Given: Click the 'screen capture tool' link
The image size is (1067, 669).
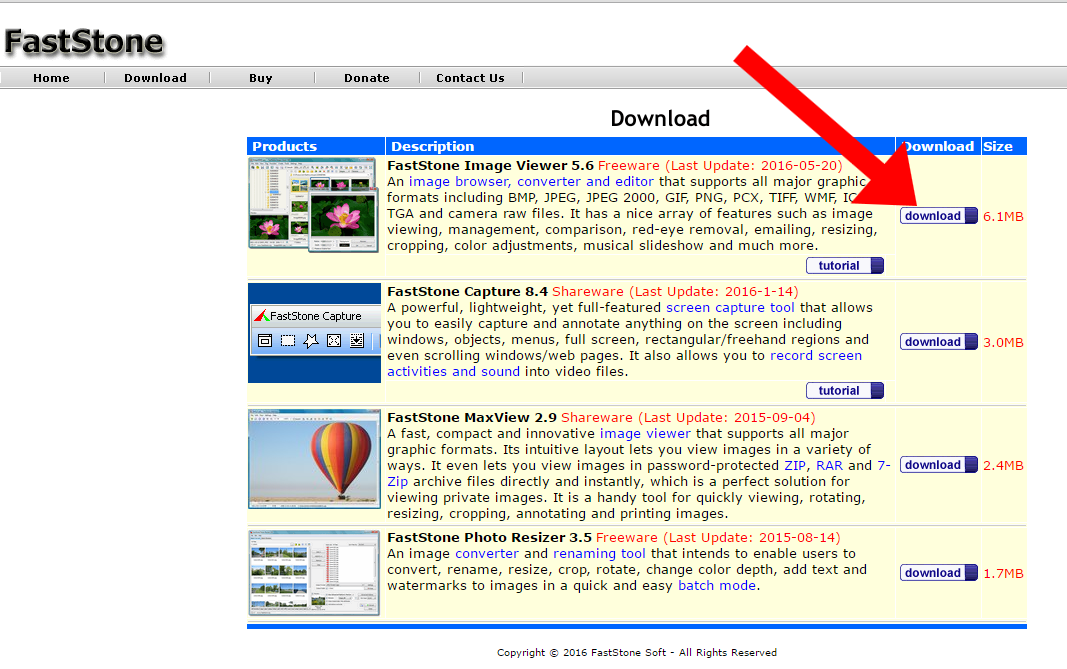Looking at the screenshot, I should 730,308.
